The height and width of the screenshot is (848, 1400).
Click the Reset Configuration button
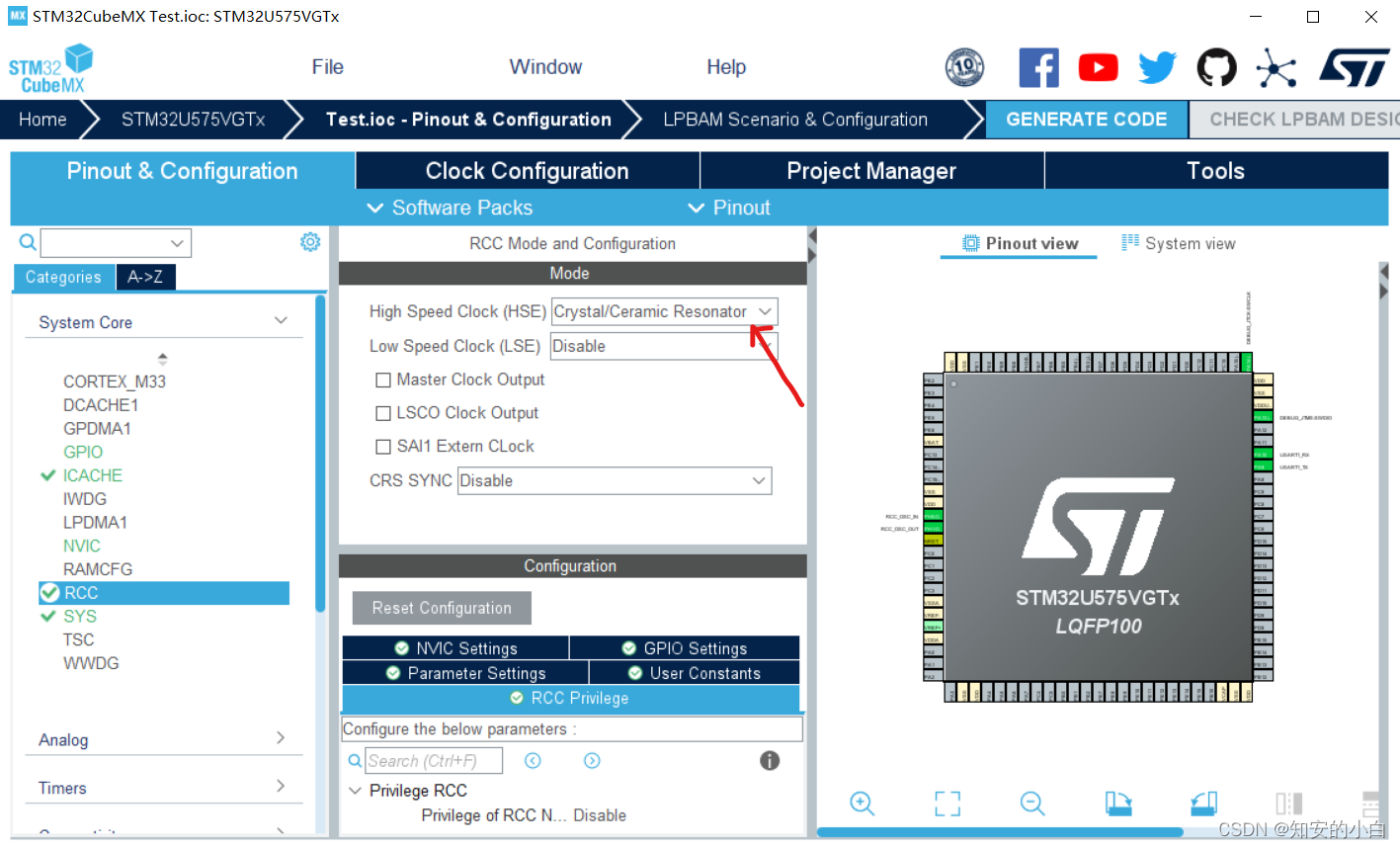441,608
